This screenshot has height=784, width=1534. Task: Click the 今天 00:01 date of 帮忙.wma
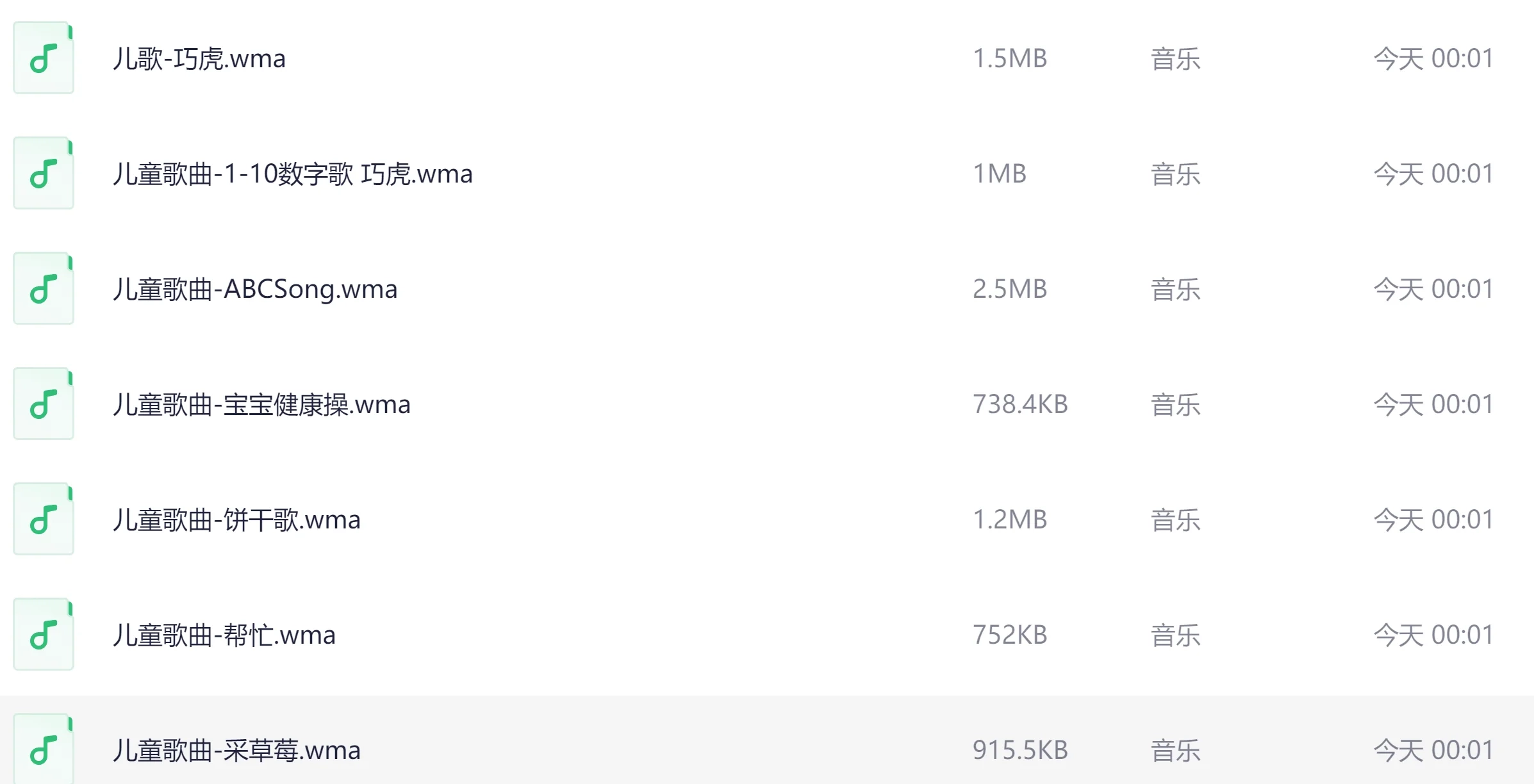click(1433, 635)
